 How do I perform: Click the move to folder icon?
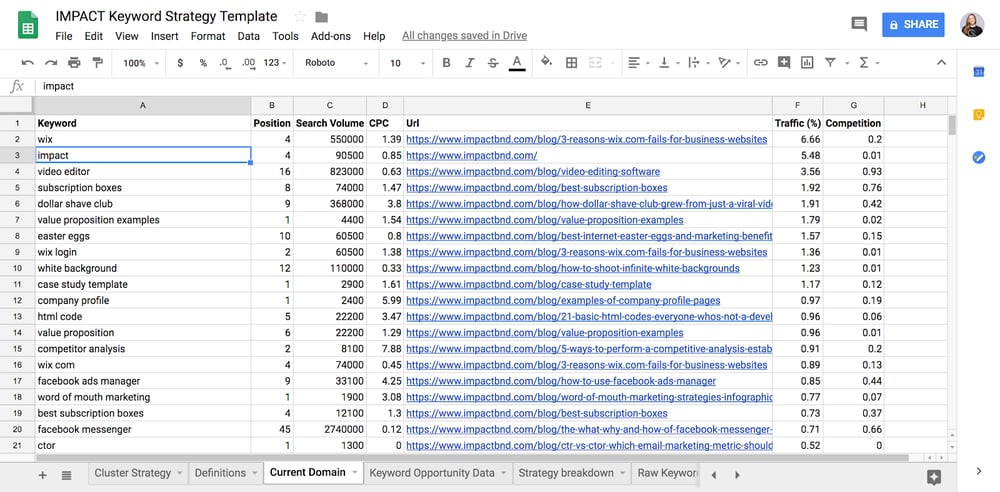click(x=321, y=17)
